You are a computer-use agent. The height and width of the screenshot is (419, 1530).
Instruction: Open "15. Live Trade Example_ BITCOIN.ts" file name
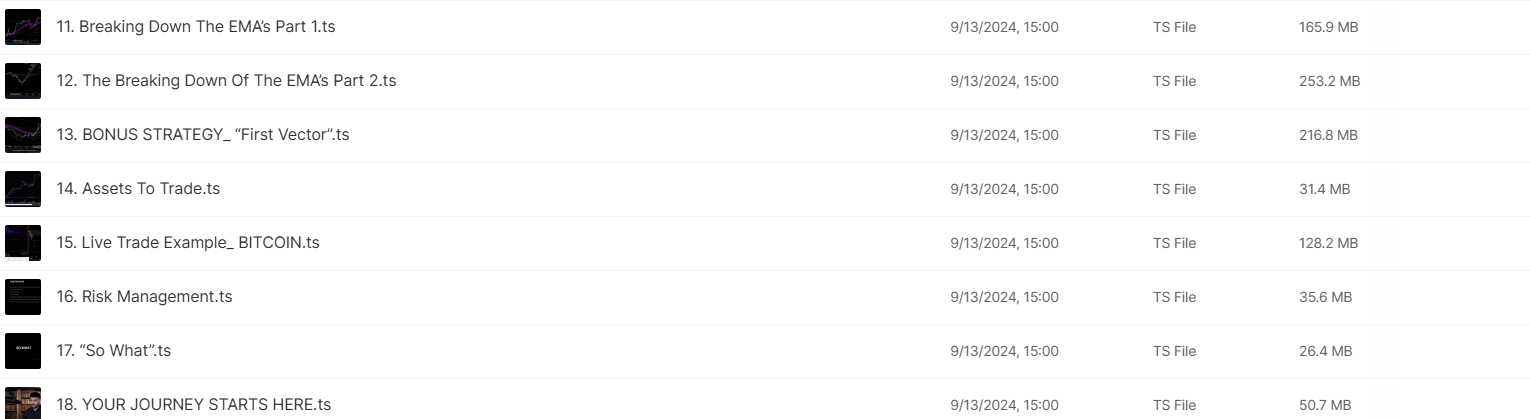(188, 243)
